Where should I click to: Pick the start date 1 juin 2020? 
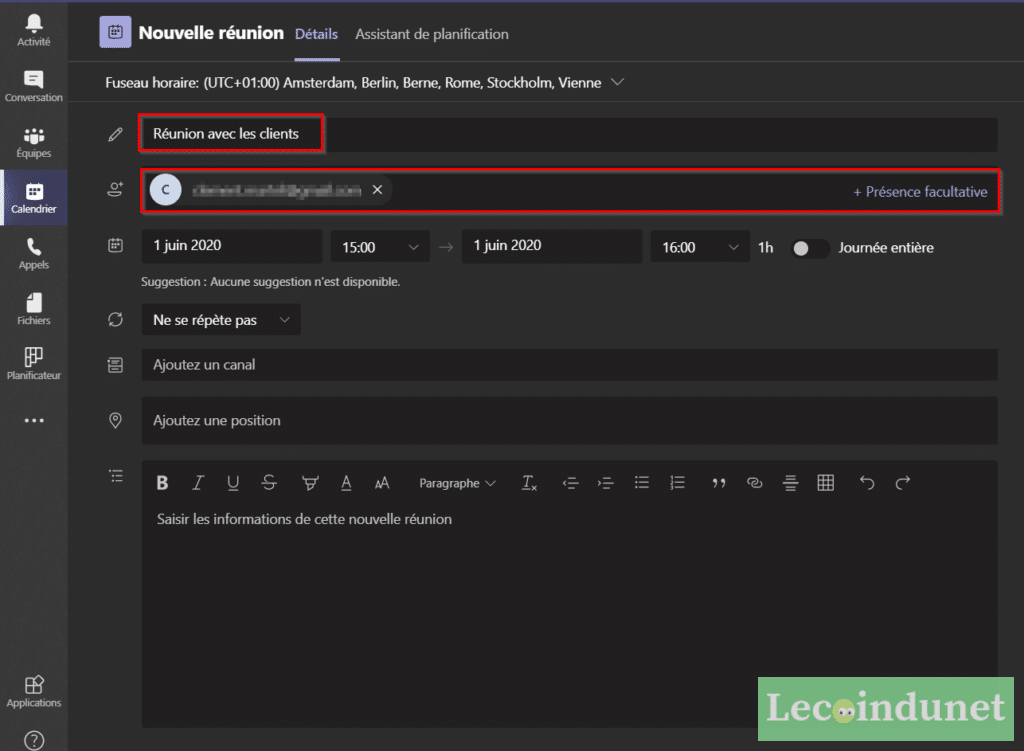pyautogui.click(x=232, y=246)
